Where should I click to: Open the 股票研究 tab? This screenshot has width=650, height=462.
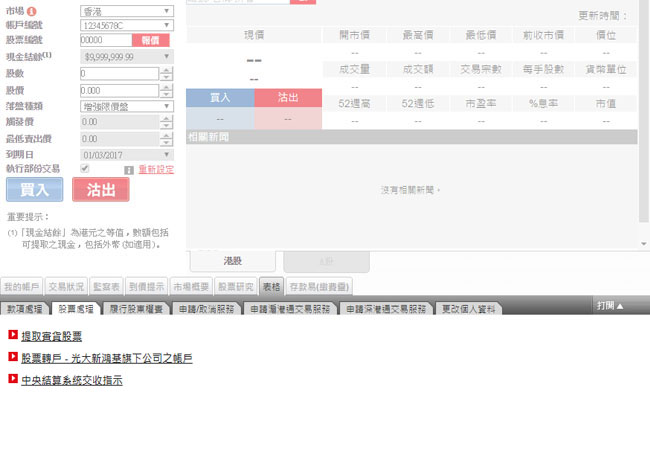point(236,286)
